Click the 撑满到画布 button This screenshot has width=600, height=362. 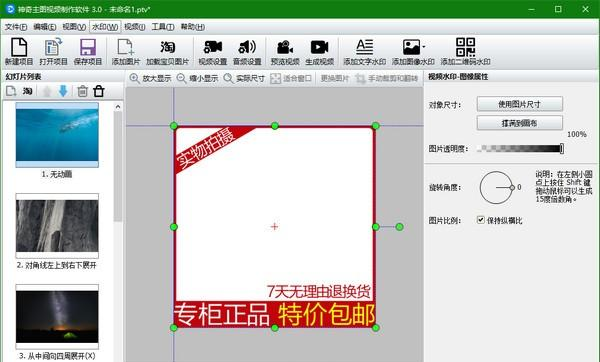(520, 123)
